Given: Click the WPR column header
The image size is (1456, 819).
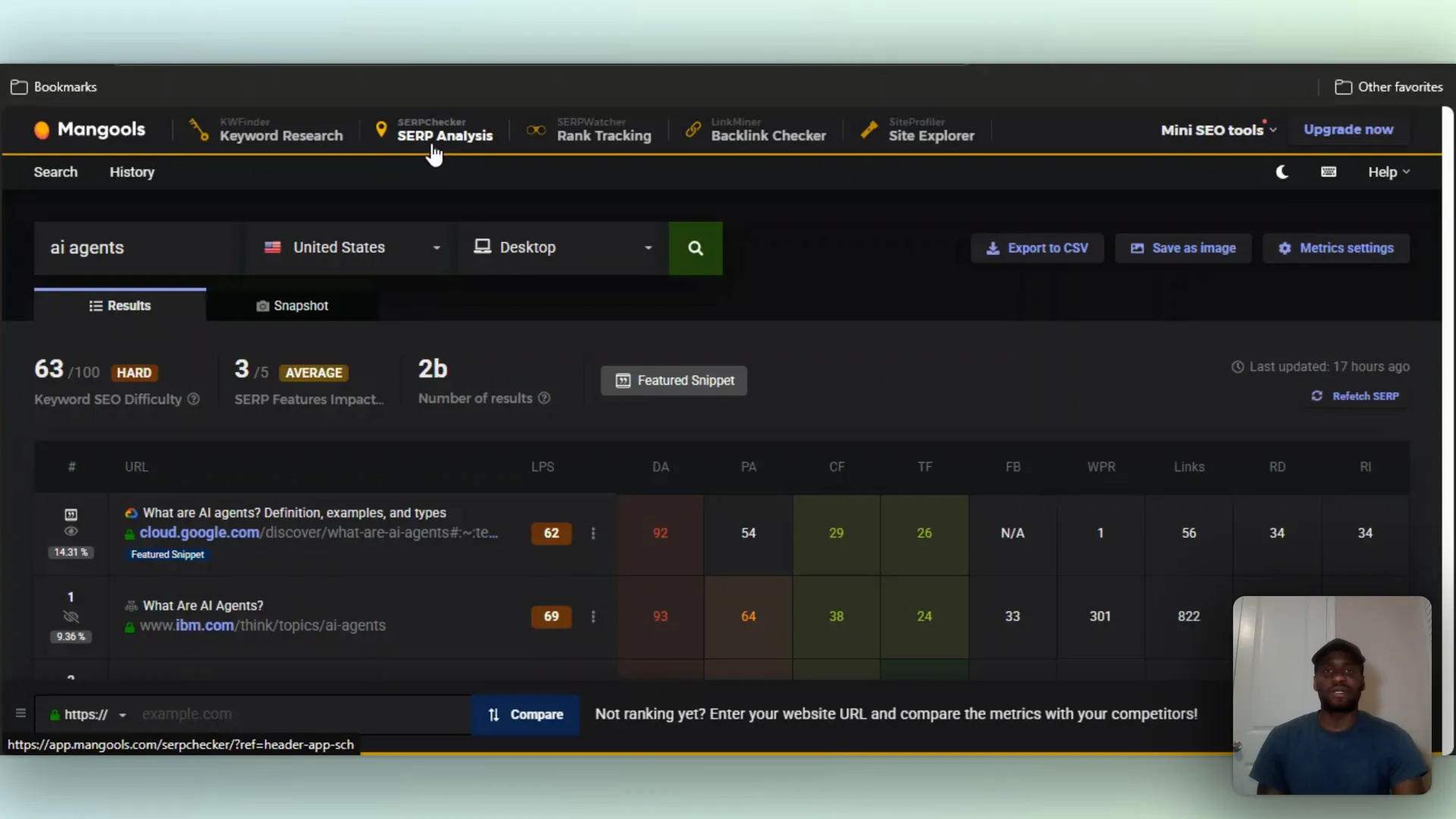Looking at the screenshot, I should click(1101, 467).
